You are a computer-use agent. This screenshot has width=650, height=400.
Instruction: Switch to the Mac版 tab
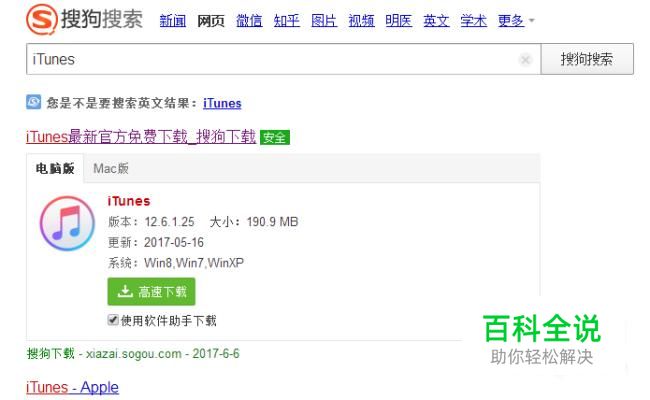(111, 168)
